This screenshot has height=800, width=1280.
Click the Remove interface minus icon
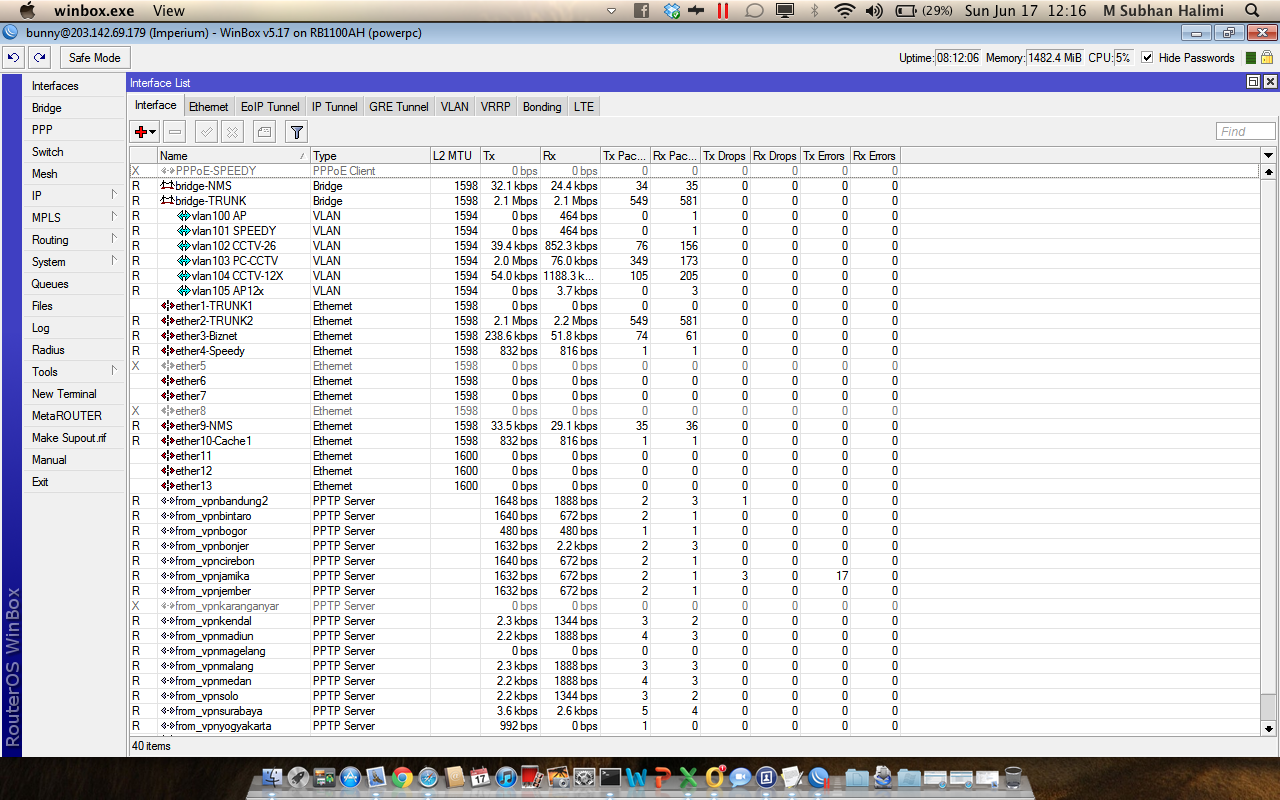click(173, 131)
